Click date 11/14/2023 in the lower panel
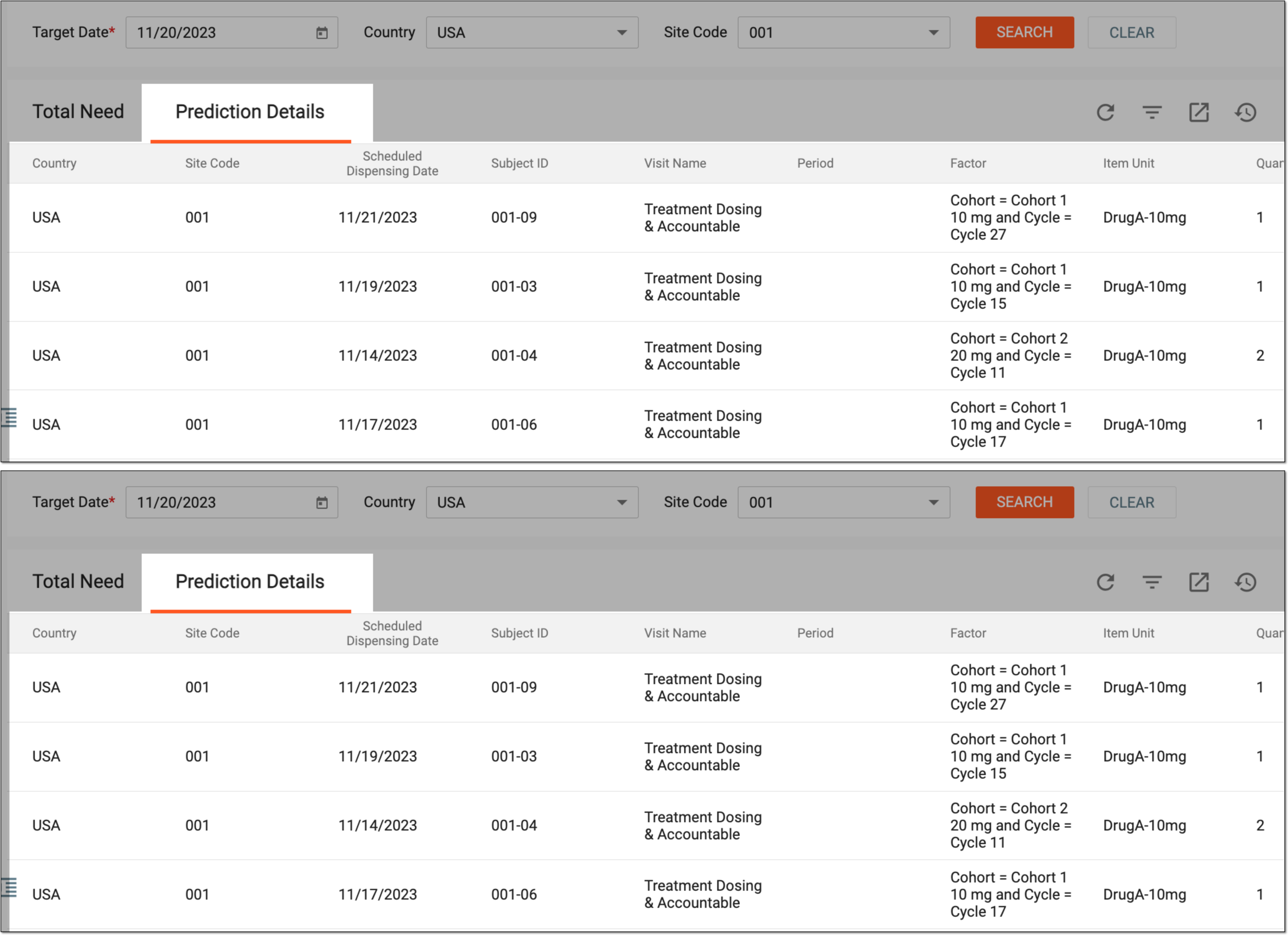This screenshot has height=935, width=1288. (378, 825)
